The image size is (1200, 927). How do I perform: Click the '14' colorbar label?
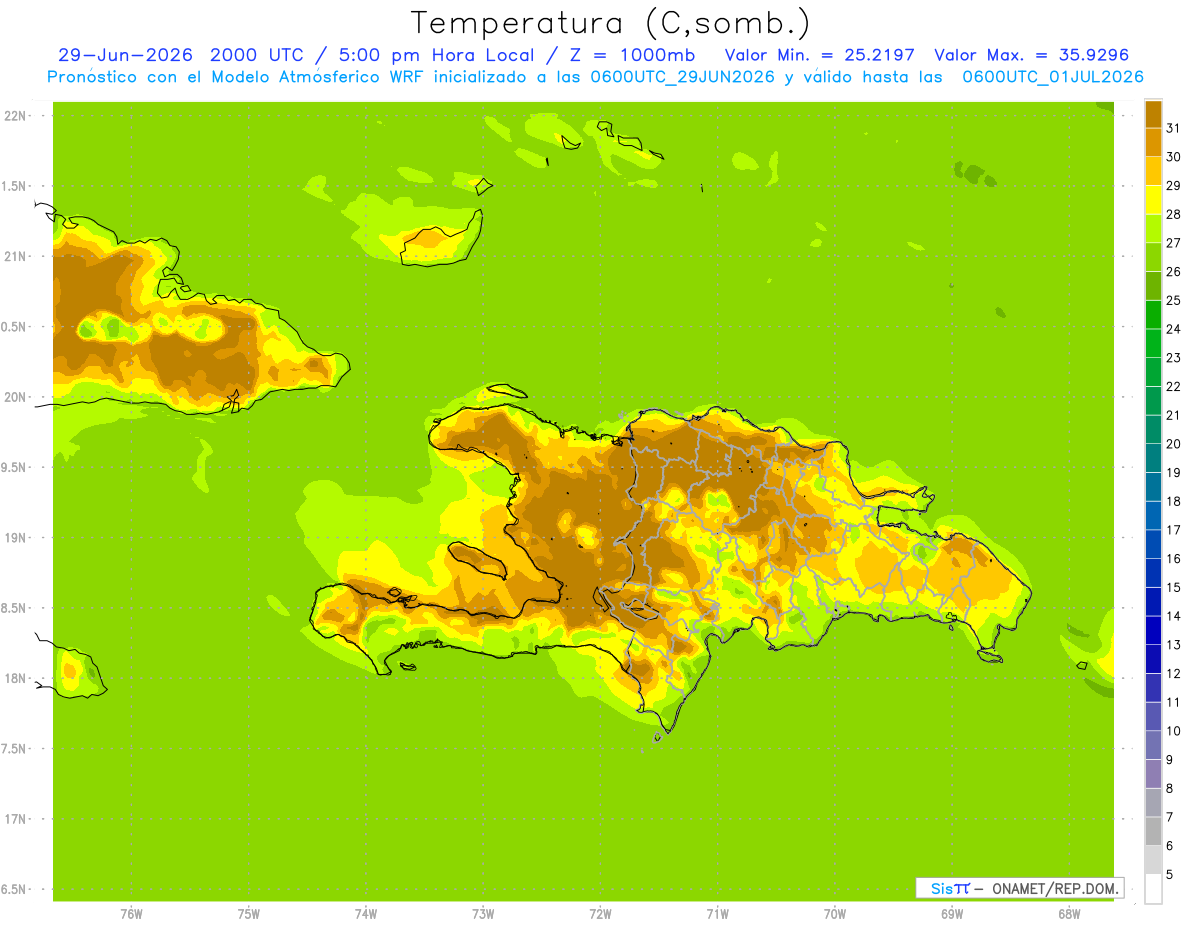pos(1174,616)
